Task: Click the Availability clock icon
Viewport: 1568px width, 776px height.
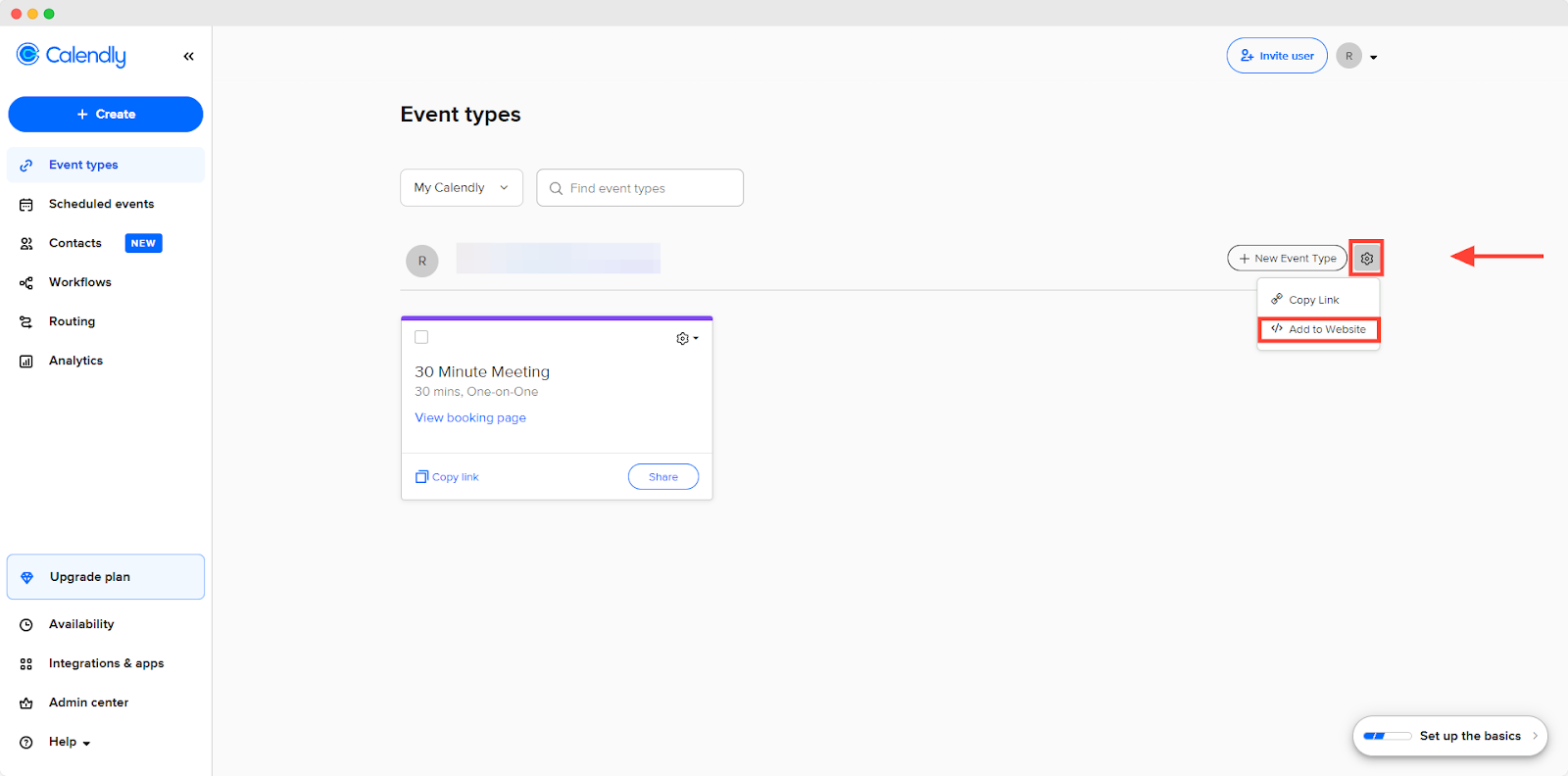Action: click(x=26, y=625)
